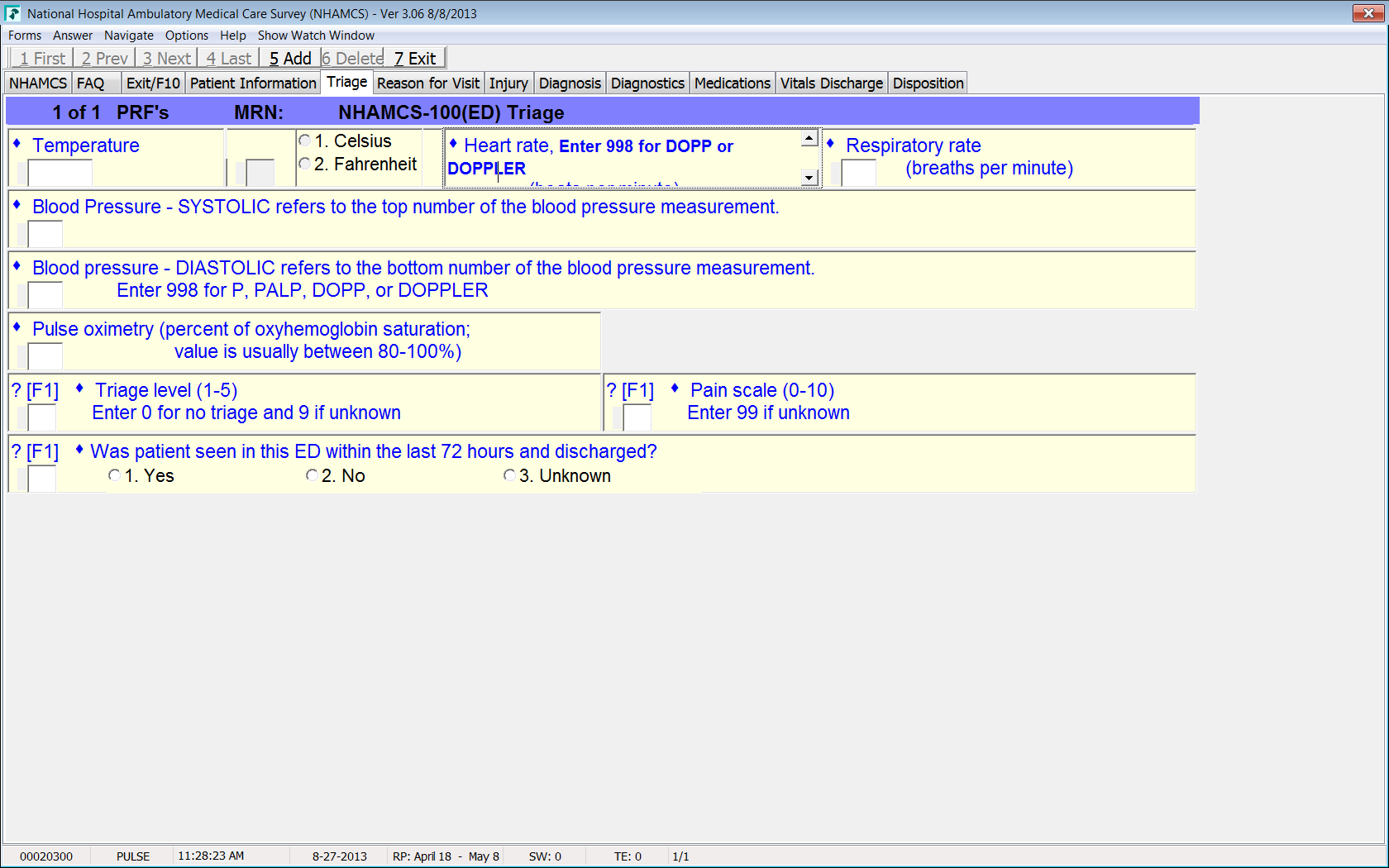The image size is (1389, 868).
Task: Click the TE: 0 status entry
Action: point(628,856)
